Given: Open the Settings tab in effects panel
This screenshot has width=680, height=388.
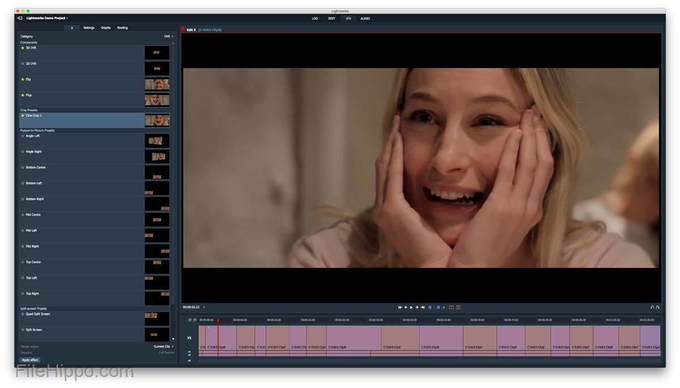Looking at the screenshot, I should (x=89, y=28).
